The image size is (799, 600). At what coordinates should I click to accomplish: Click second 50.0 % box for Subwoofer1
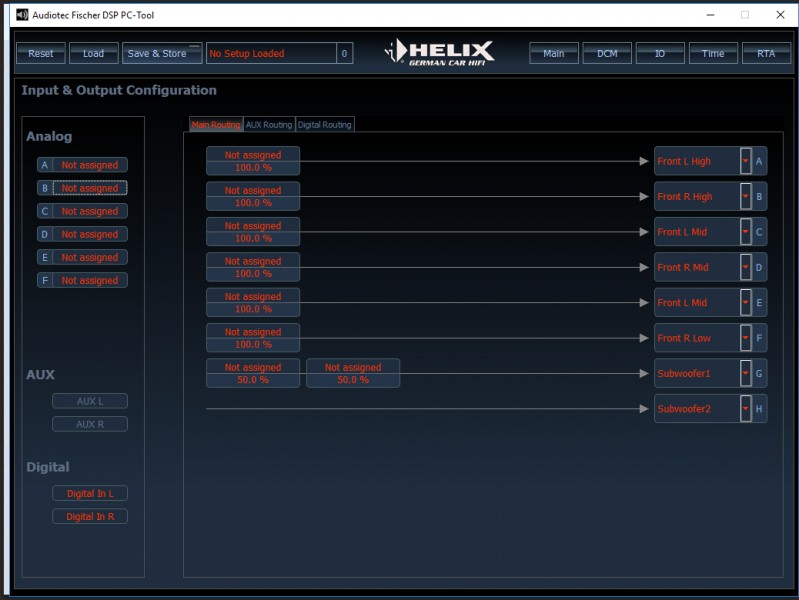point(353,374)
